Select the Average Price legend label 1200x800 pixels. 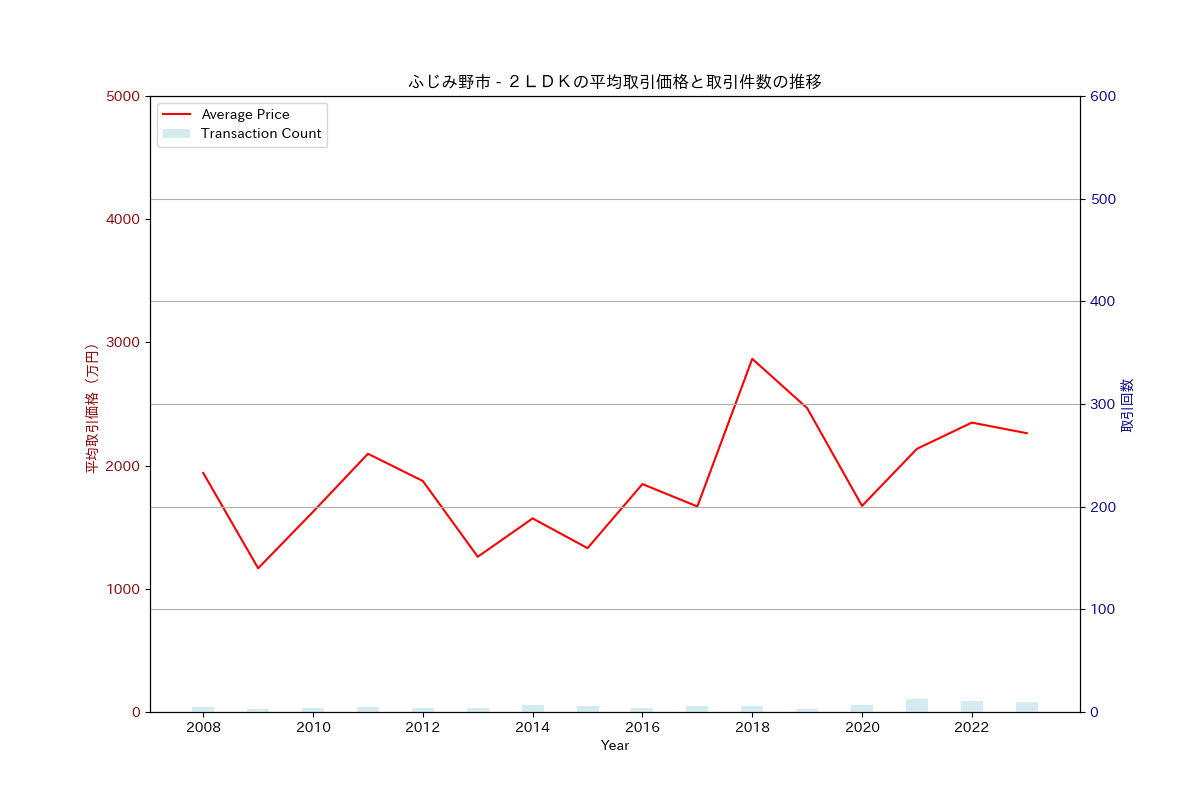click(245, 115)
